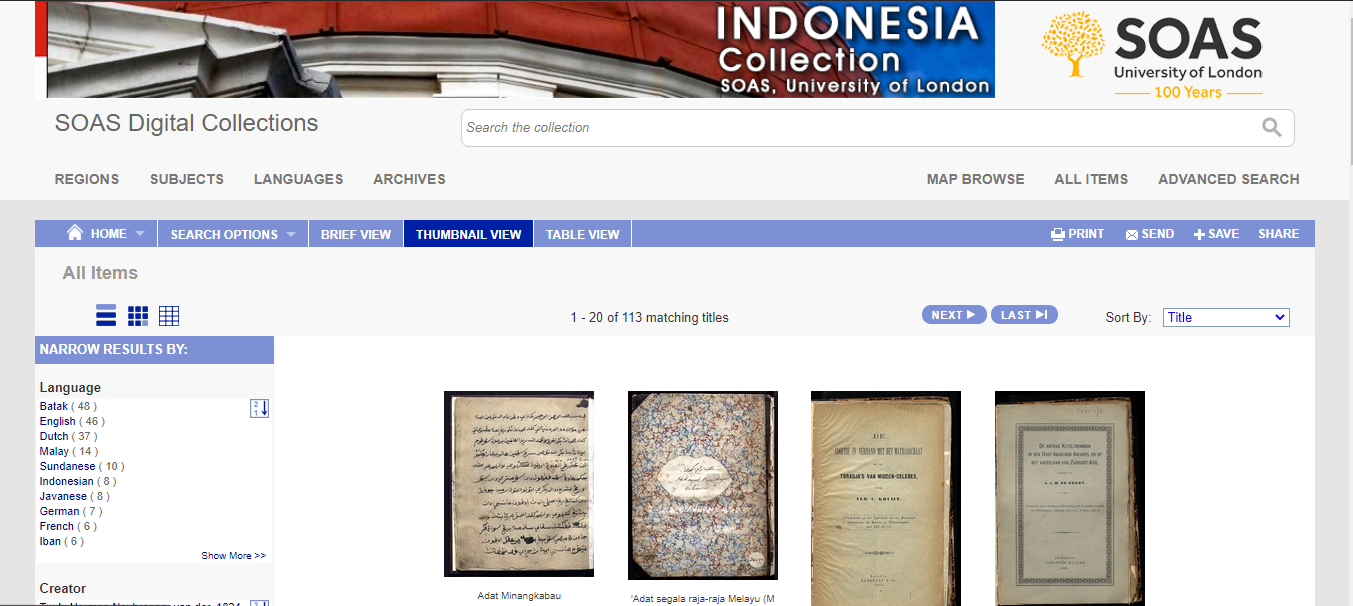The image size is (1353, 606).
Task: Open the Torajas van Midden-Celebes thumbnail
Action: (x=886, y=498)
